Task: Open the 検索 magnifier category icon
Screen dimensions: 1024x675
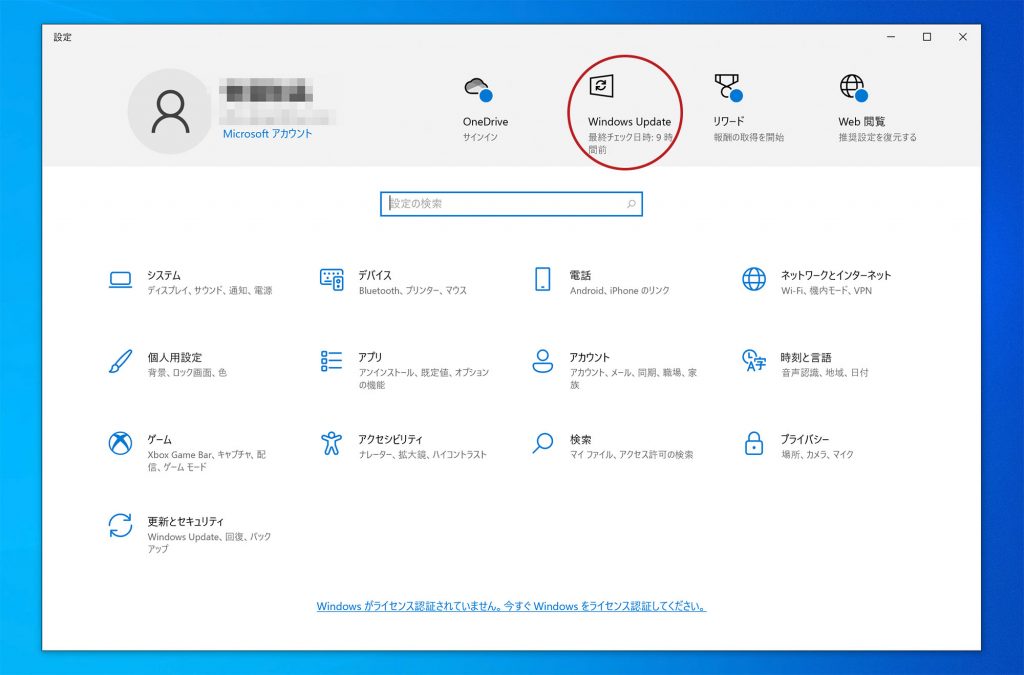Action: pyautogui.click(x=543, y=443)
